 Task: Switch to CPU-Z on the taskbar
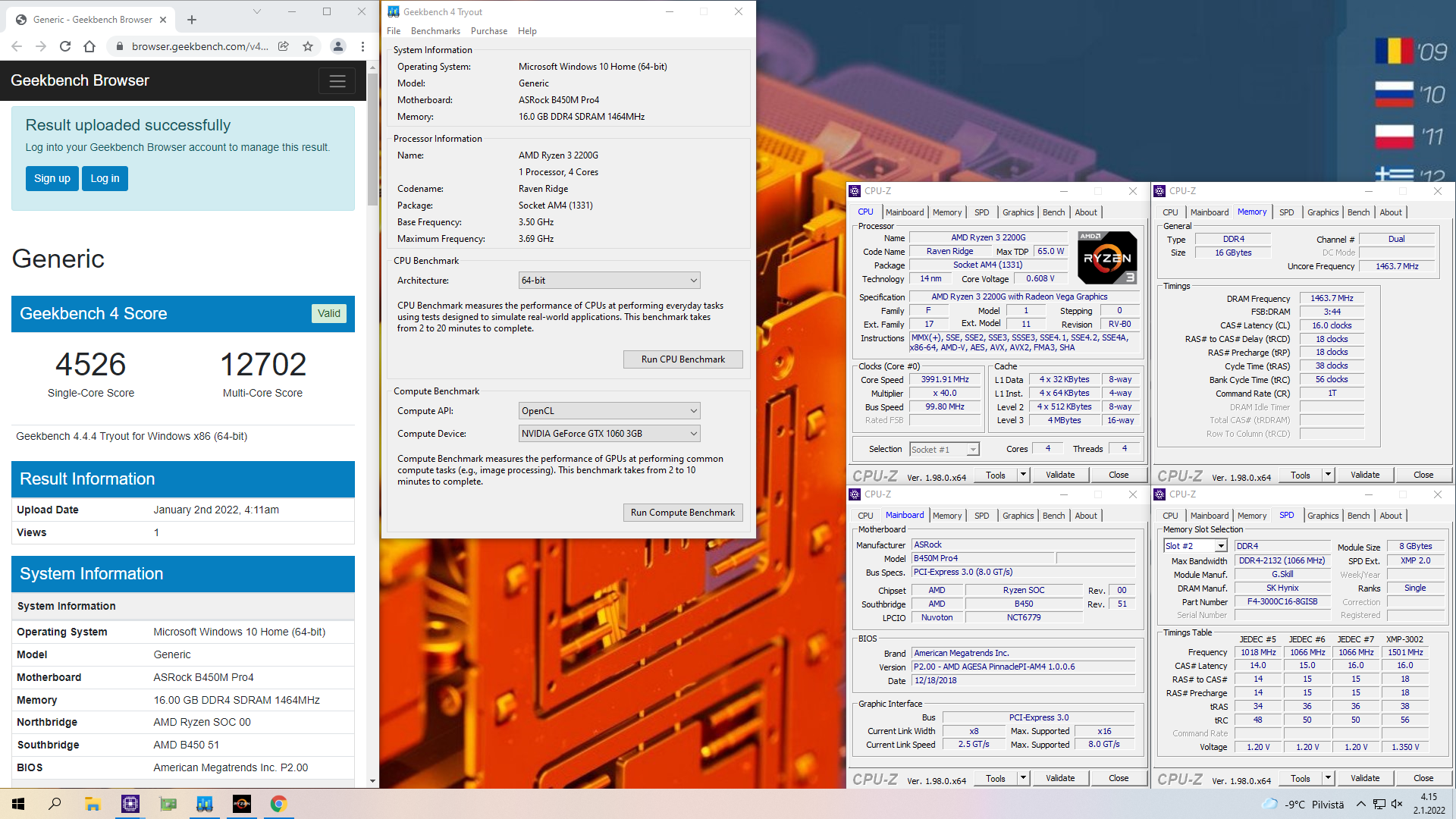click(130, 804)
